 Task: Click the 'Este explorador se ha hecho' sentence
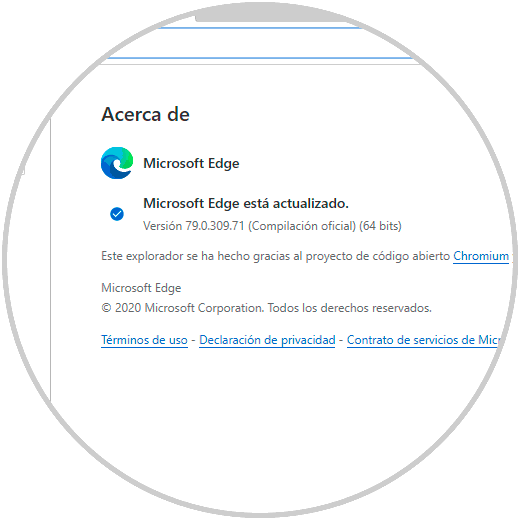tap(275, 256)
